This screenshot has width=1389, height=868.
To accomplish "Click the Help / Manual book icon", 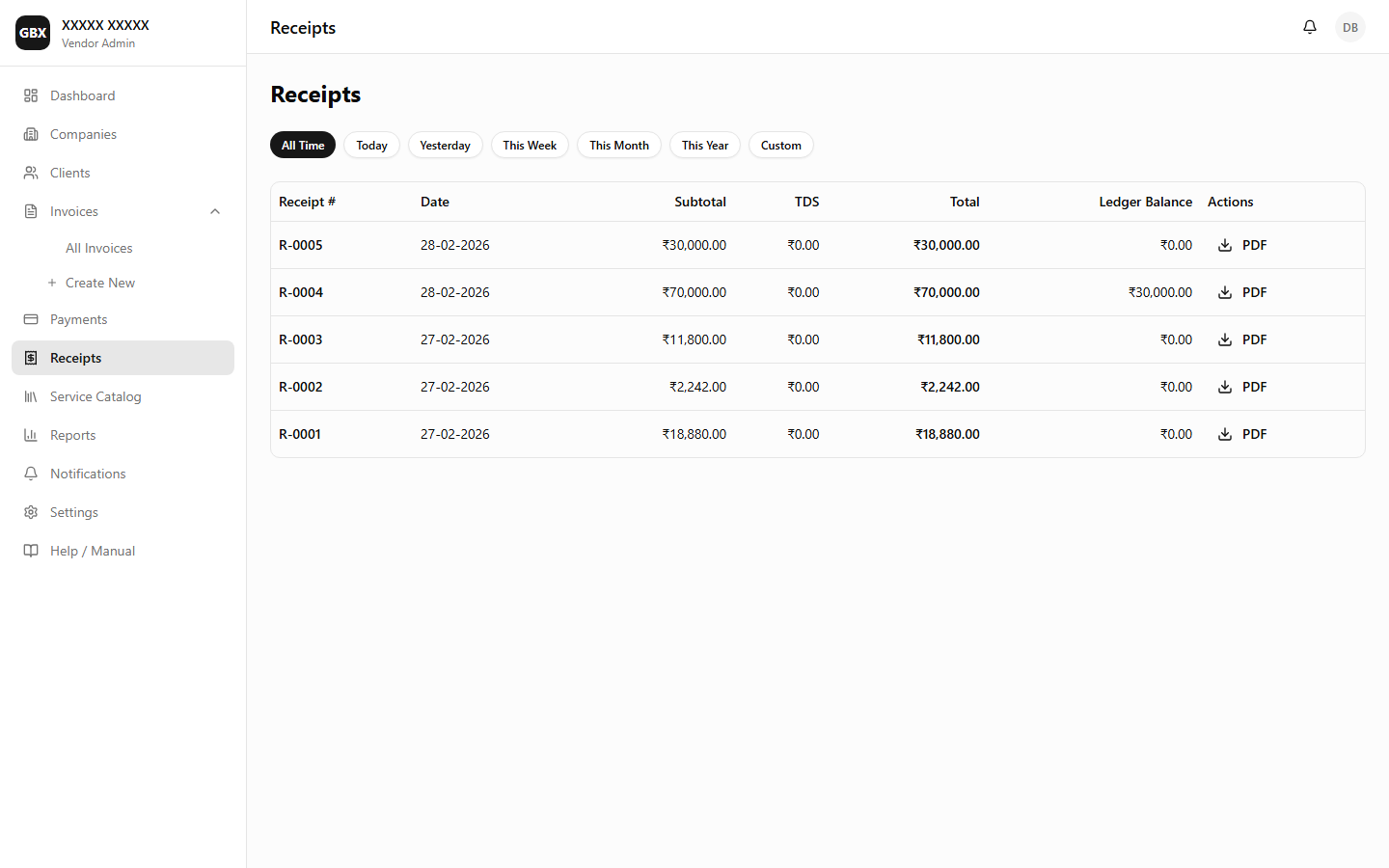I will pos(31,551).
